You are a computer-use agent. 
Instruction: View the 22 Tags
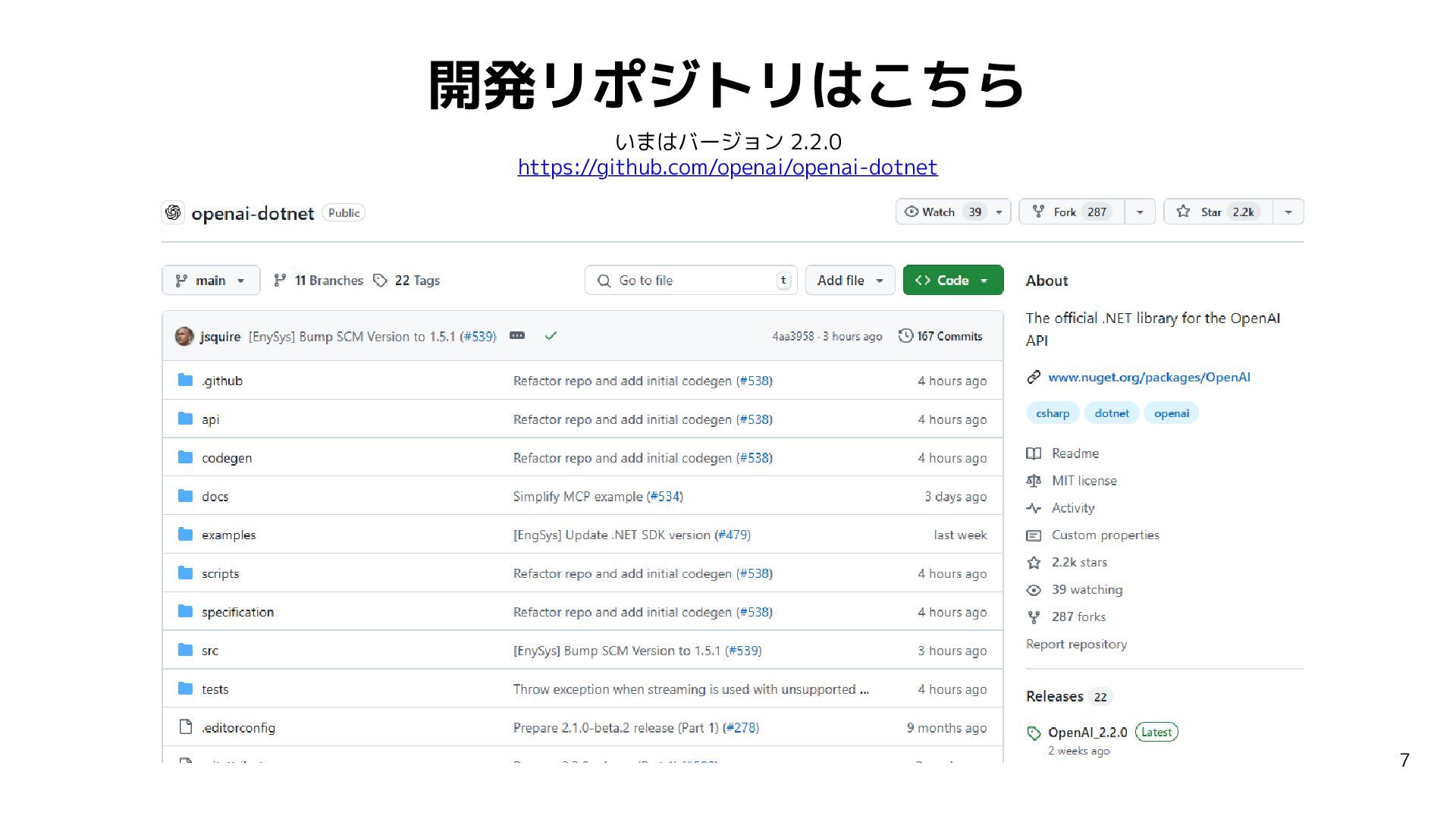click(406, 281)
